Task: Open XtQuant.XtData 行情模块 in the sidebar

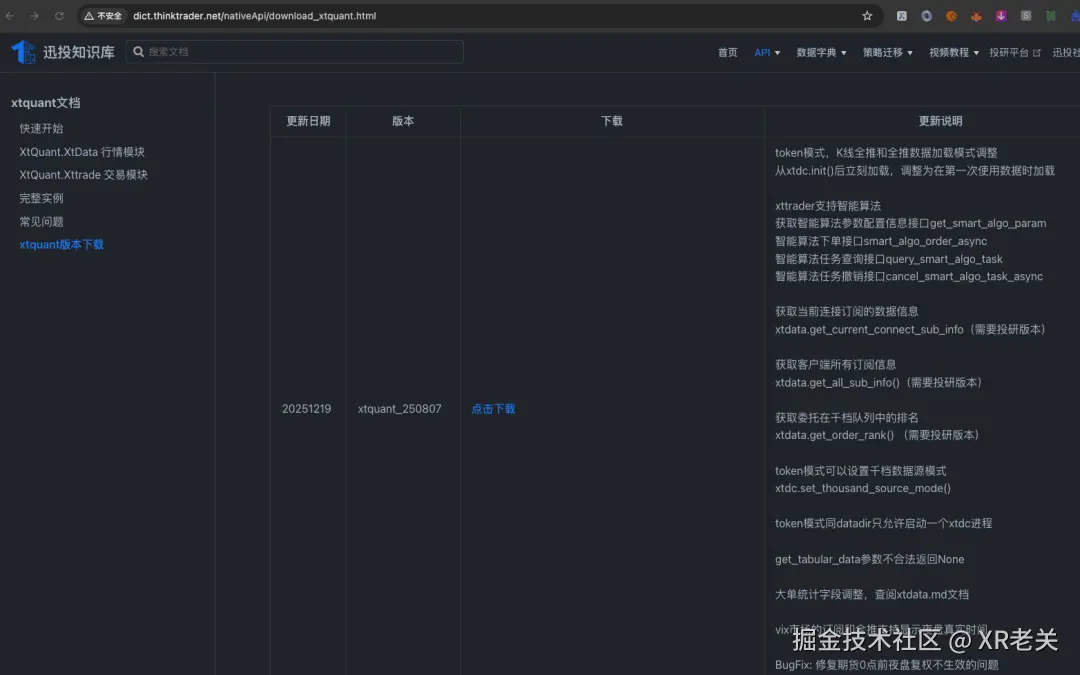Action: [x=82, y=152]
